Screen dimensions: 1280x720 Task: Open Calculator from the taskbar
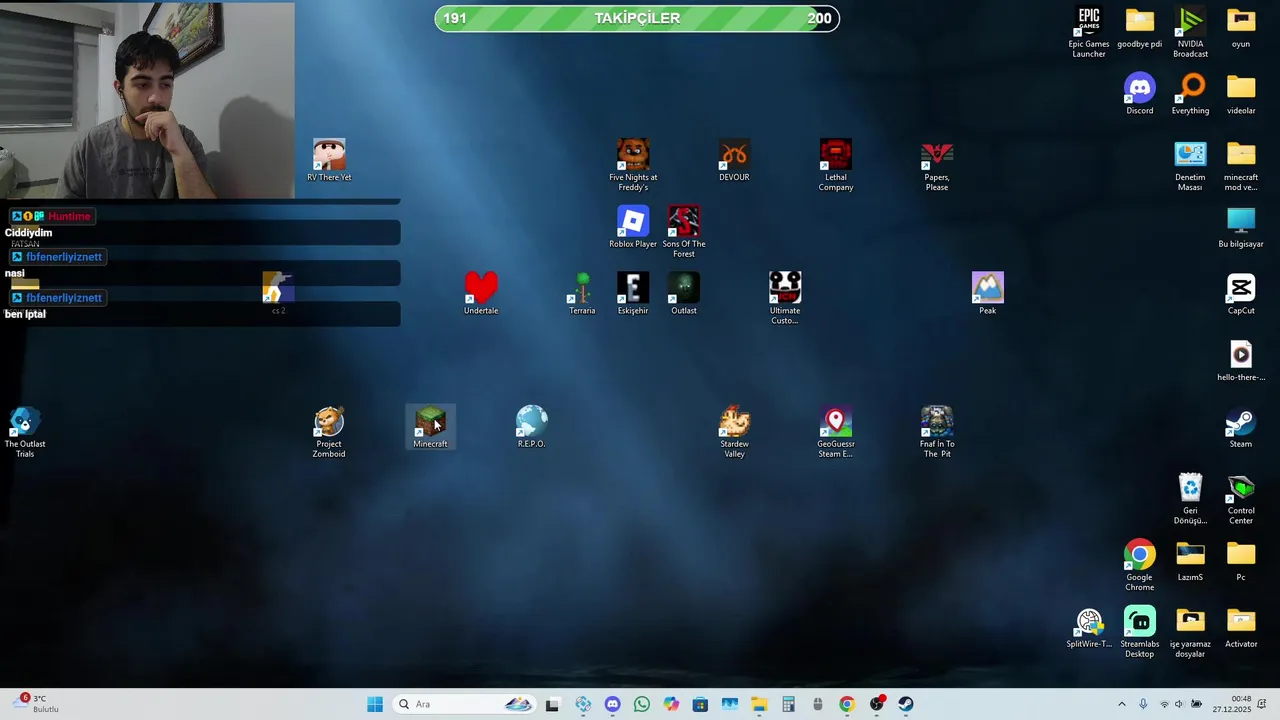788,704
